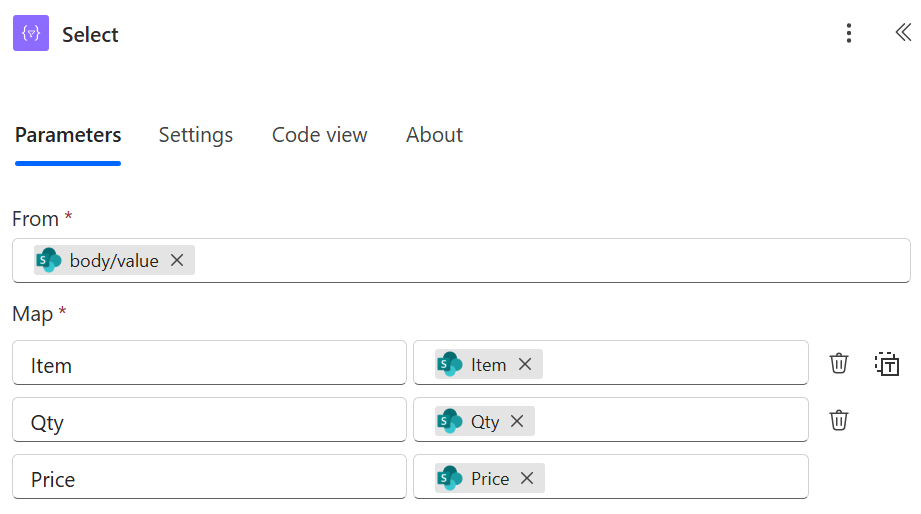Switch to Code view tab

tap(319, 135)
